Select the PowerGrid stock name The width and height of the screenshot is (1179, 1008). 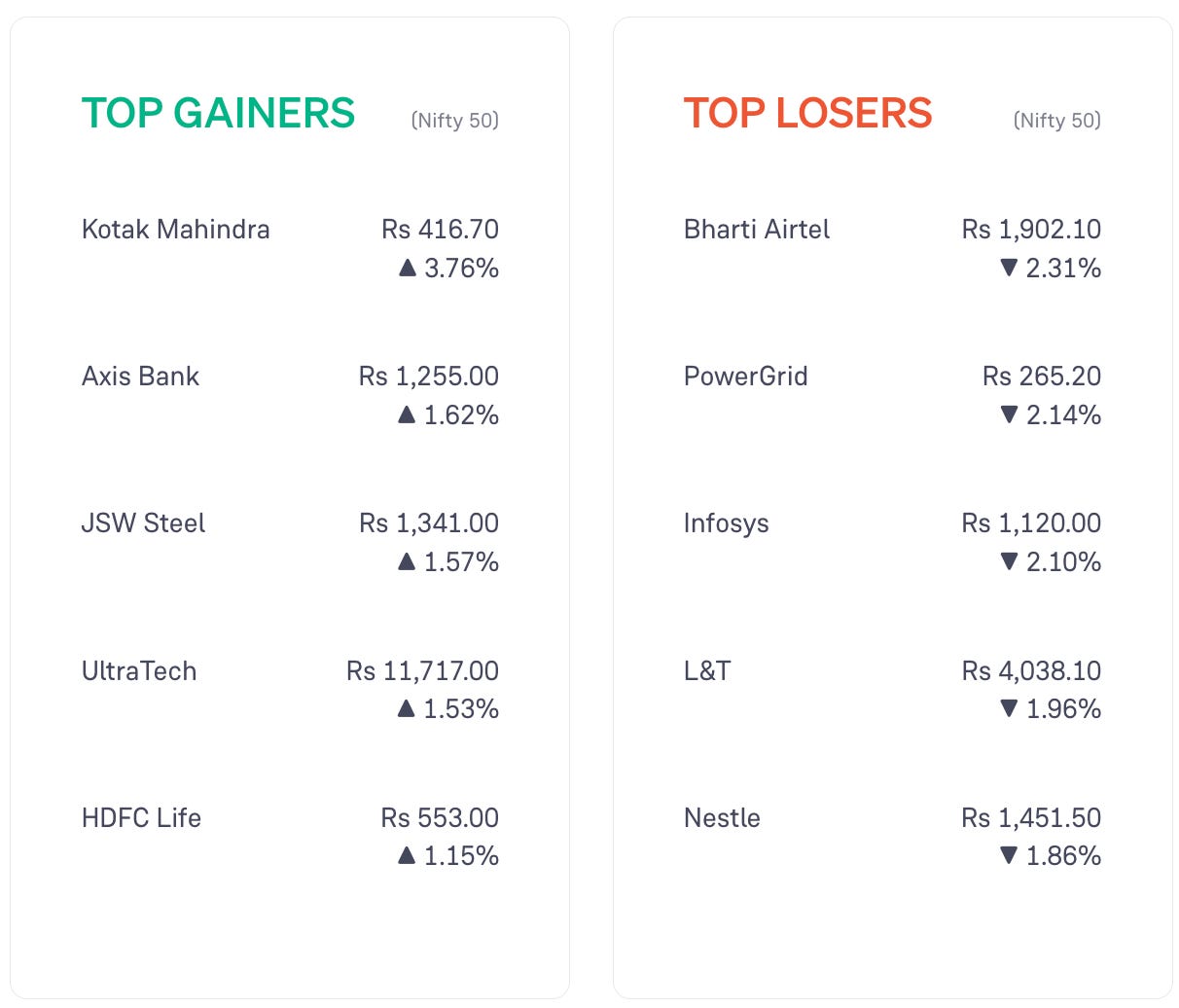[x=746, y=377]
